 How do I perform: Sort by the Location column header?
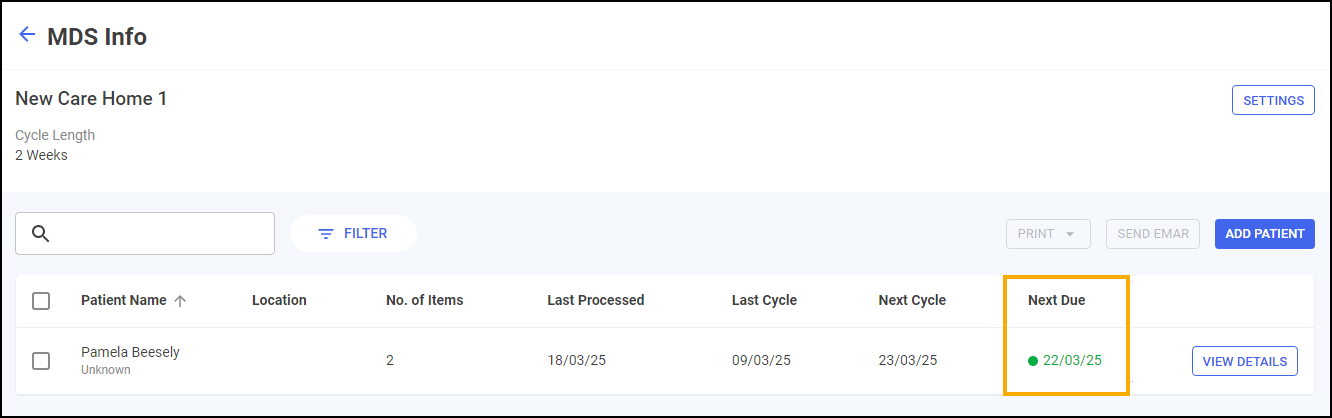click(x=279, y=300)
